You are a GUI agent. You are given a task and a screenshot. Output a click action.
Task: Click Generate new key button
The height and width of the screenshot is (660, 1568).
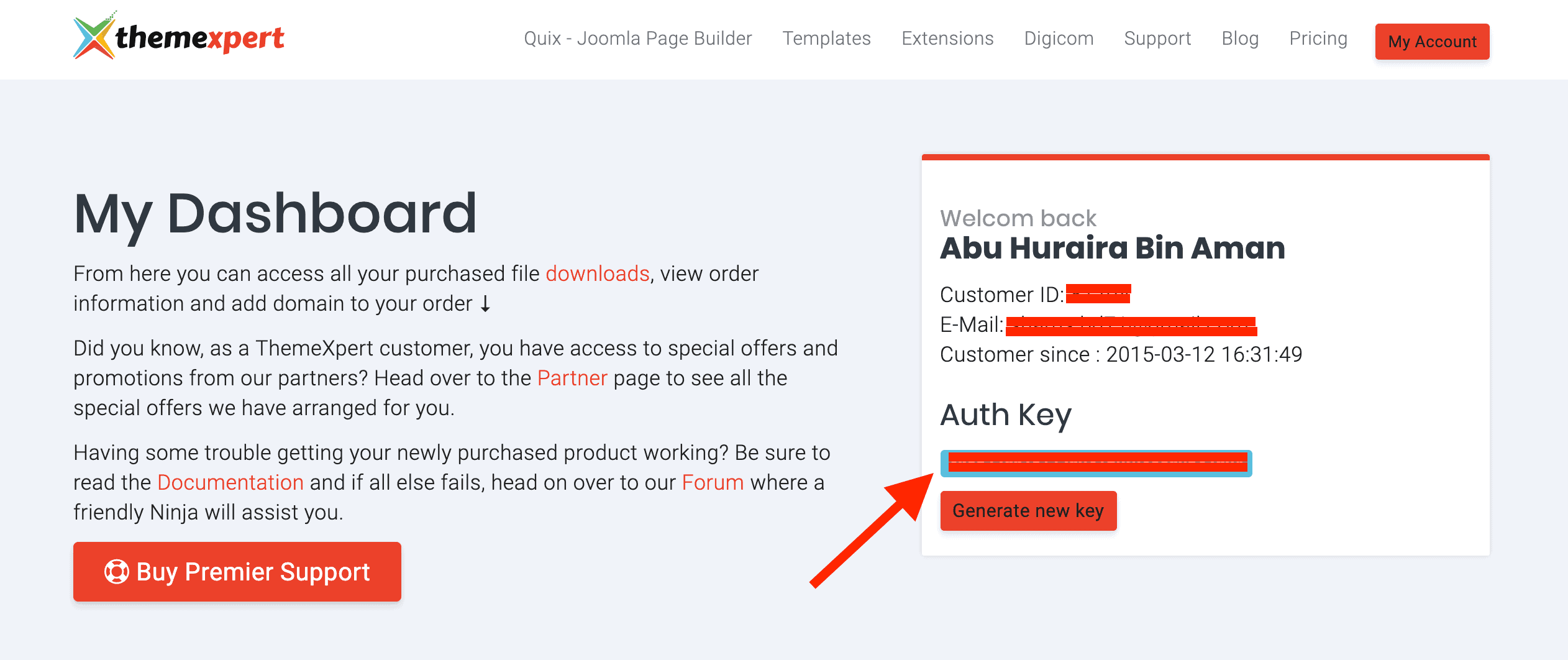[1028, 511]
